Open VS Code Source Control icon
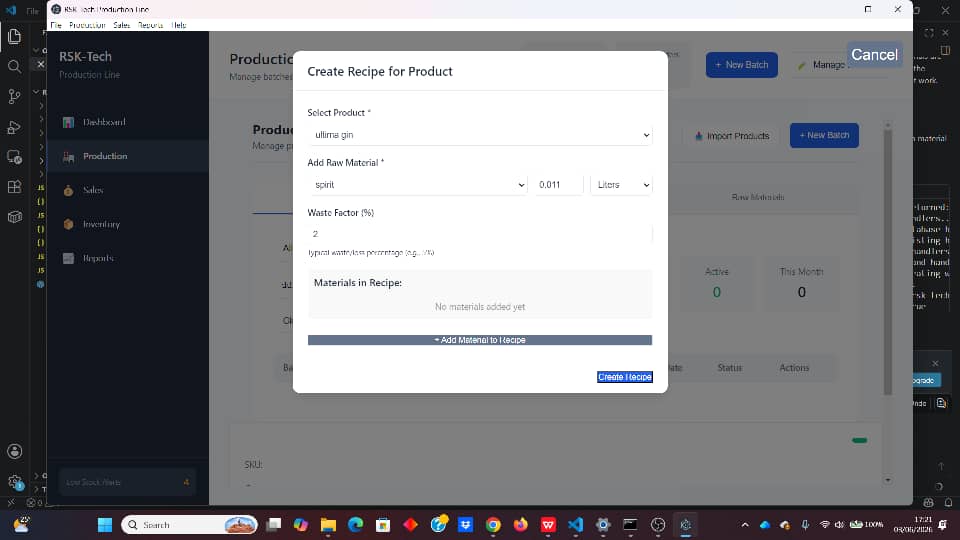This screenshot has width=960, height=540. pos(14,96)
